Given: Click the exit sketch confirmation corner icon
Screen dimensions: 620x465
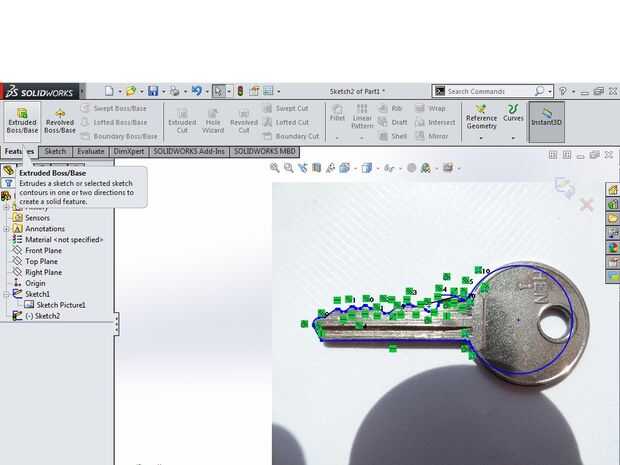Looking at the screenshot, I should point(564,187).
